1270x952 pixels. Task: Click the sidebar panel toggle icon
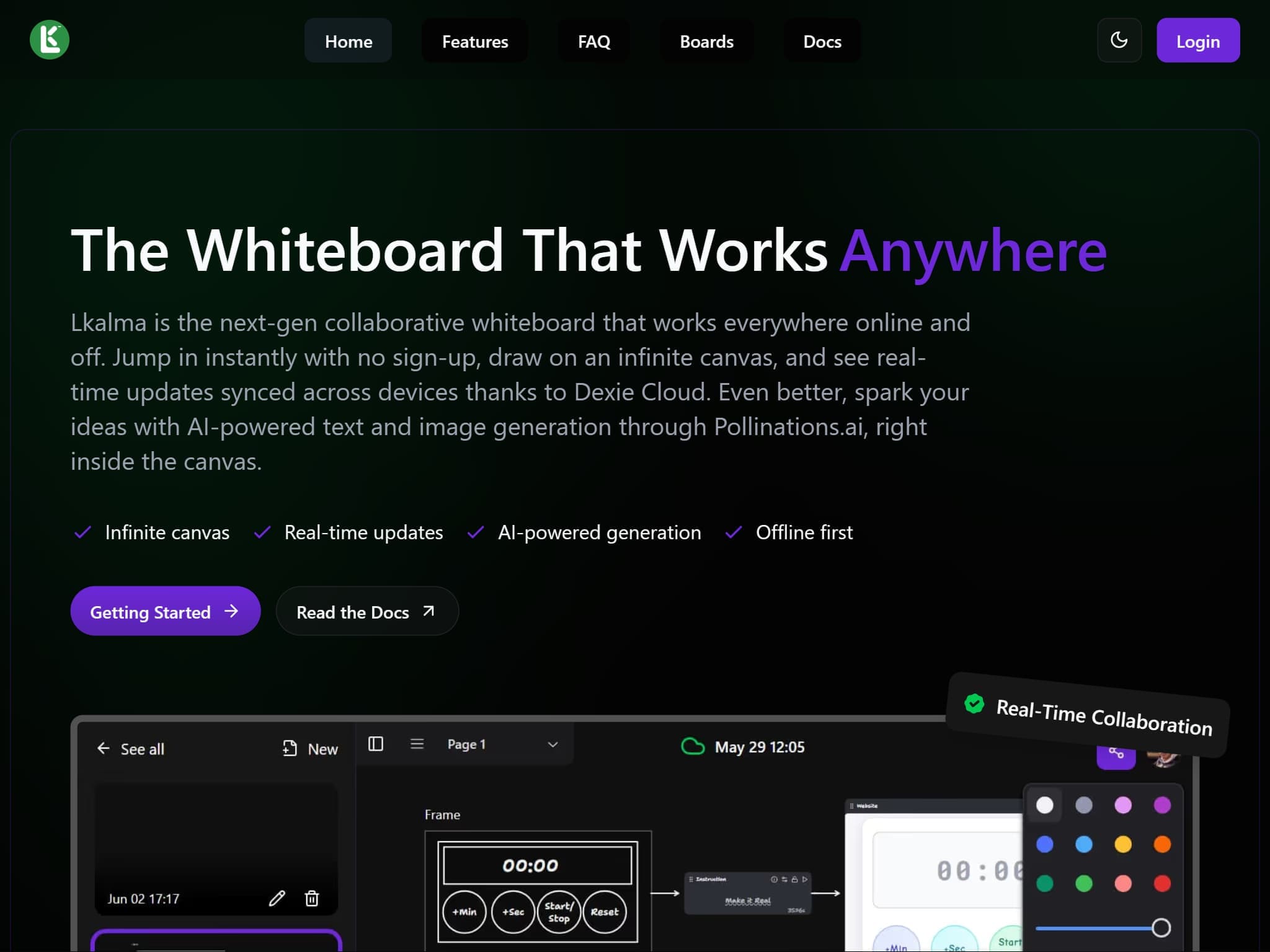point(376,744)
